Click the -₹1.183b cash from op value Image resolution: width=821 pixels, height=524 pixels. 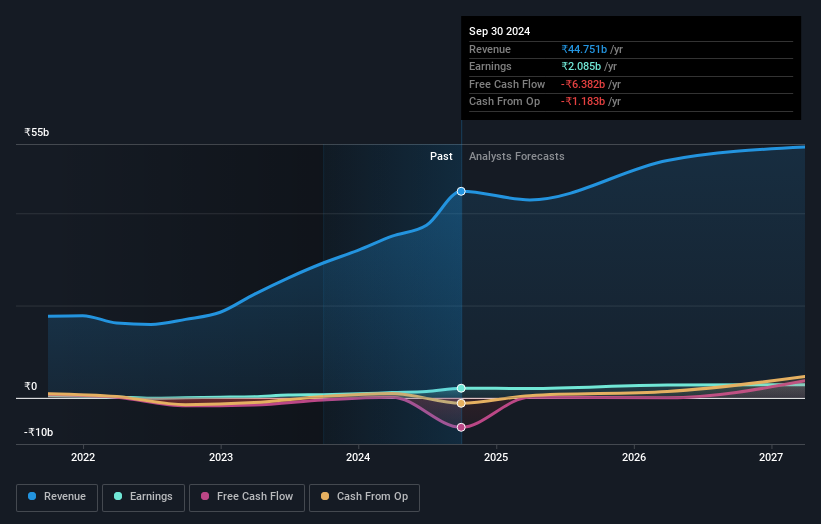(583, 102)
